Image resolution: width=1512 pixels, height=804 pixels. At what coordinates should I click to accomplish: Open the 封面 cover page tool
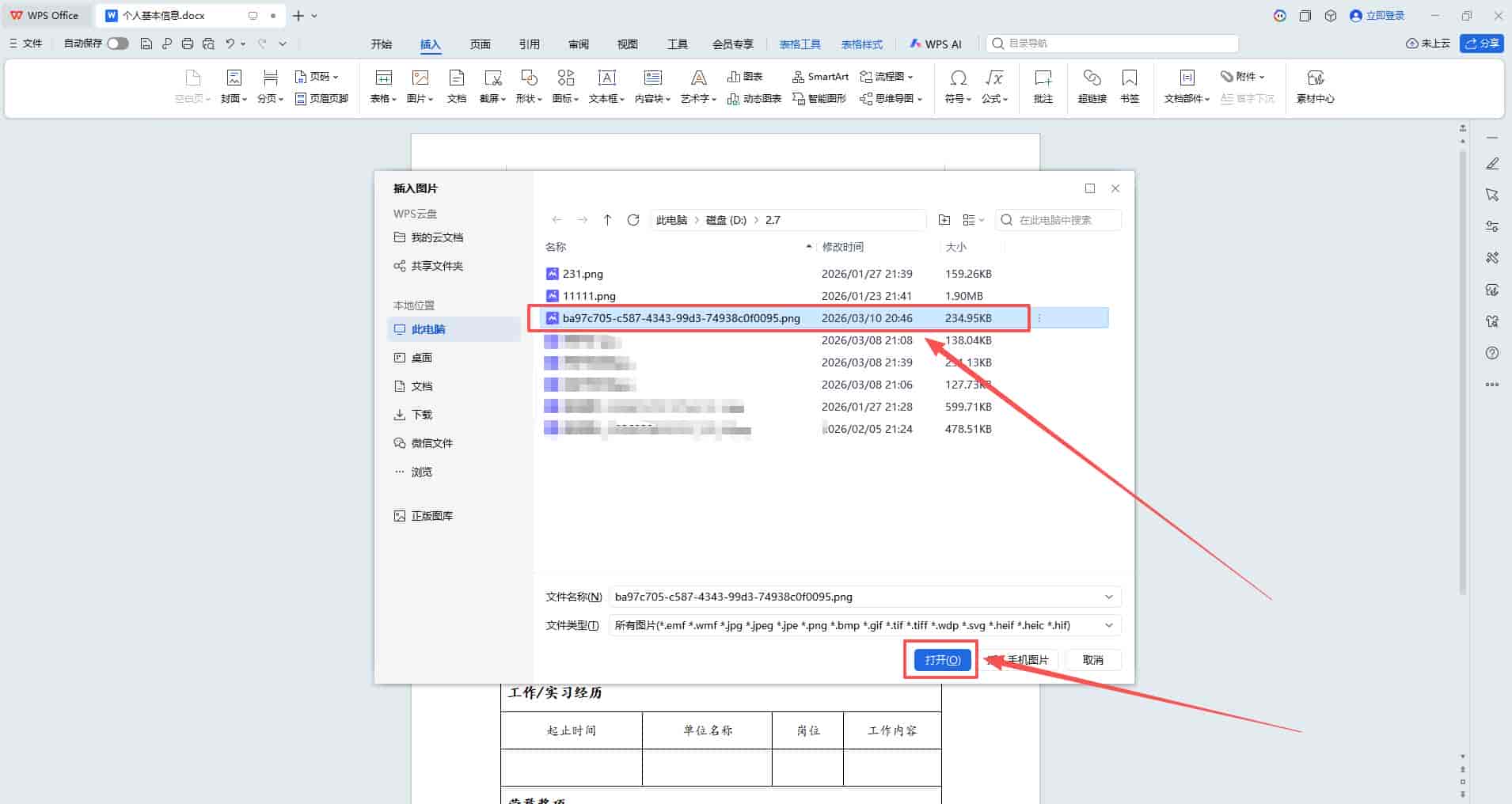click(x=234, y=86)
